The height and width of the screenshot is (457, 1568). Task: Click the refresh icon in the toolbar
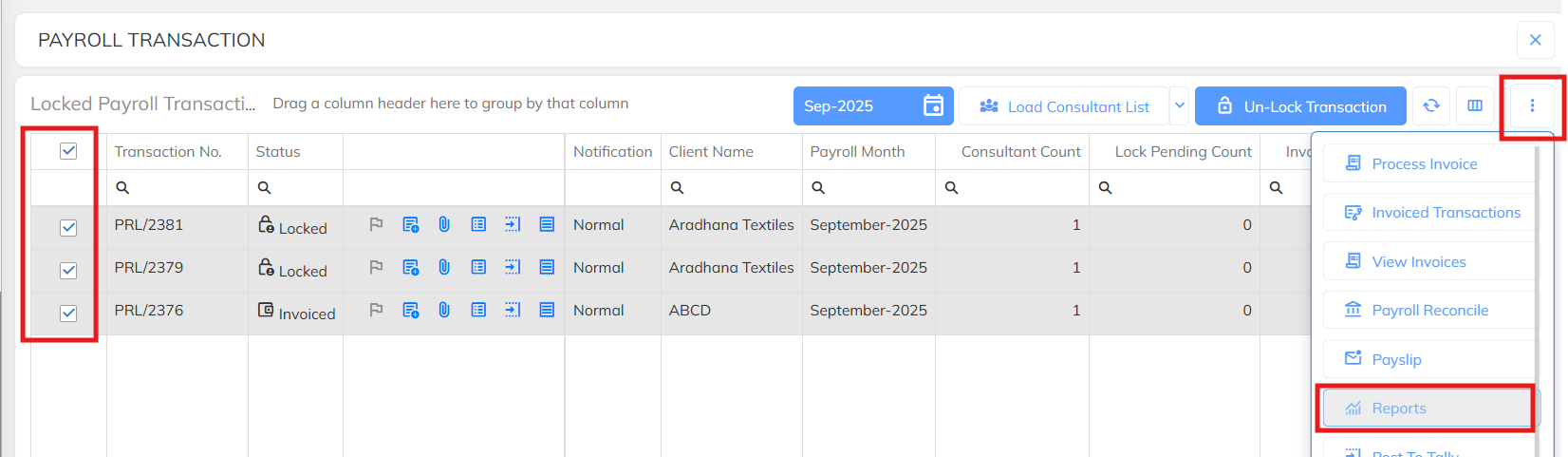point(1431,105)
